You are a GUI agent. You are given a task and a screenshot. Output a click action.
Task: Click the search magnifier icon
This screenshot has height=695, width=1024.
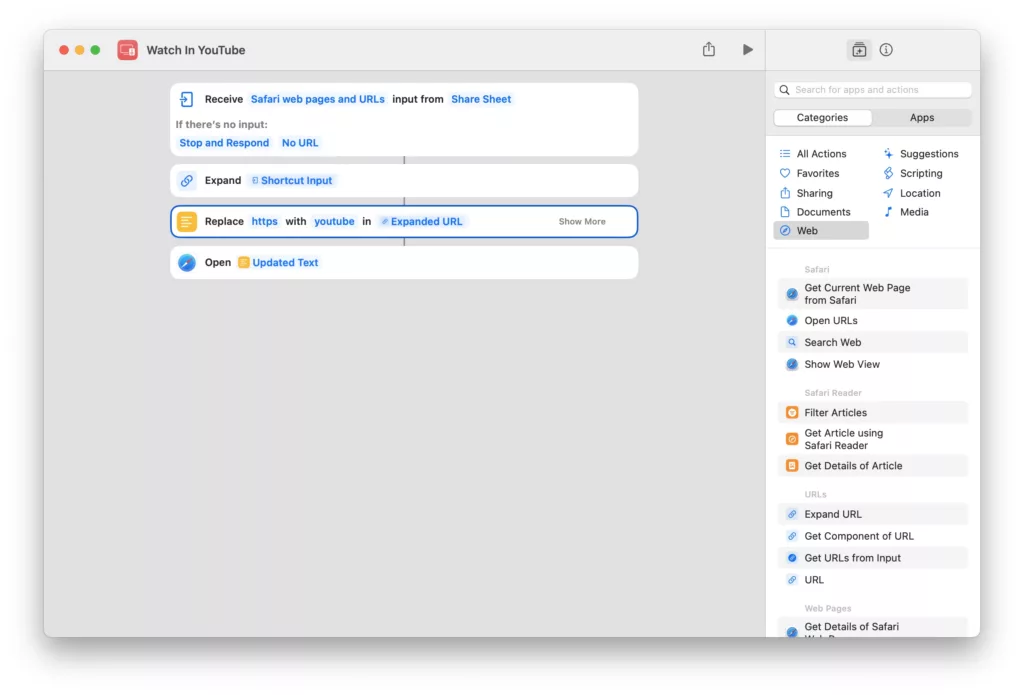pos(784,89)
